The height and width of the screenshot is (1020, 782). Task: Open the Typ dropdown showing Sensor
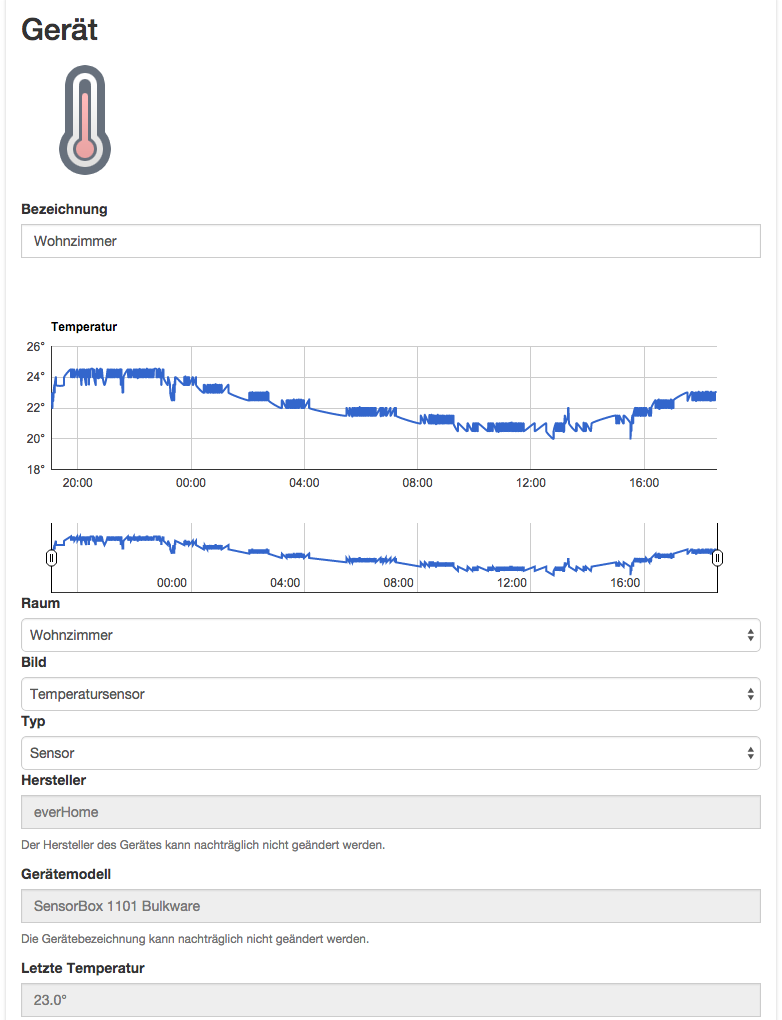(x=390, y=753)
